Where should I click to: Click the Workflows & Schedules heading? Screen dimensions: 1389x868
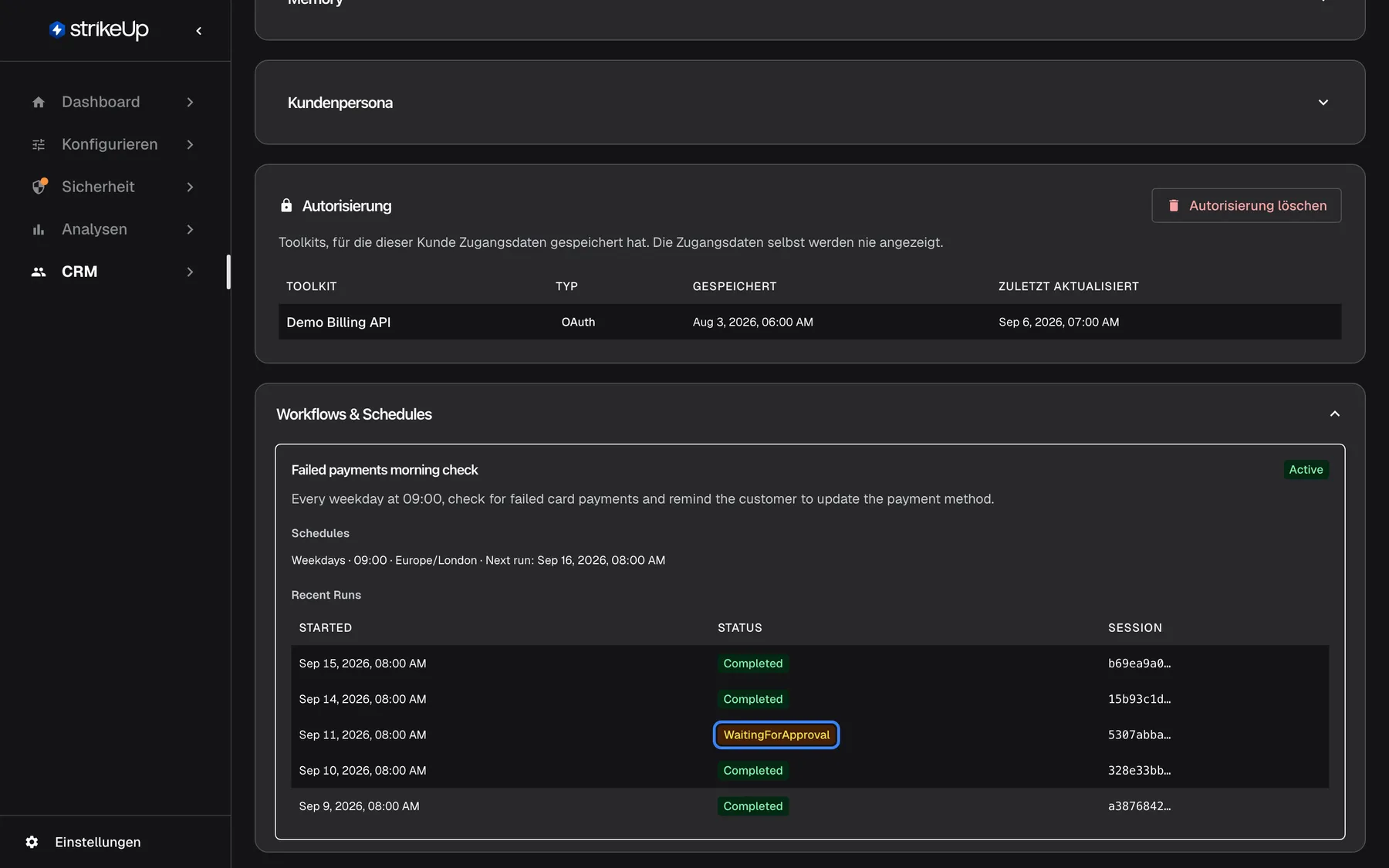point(354,414)
